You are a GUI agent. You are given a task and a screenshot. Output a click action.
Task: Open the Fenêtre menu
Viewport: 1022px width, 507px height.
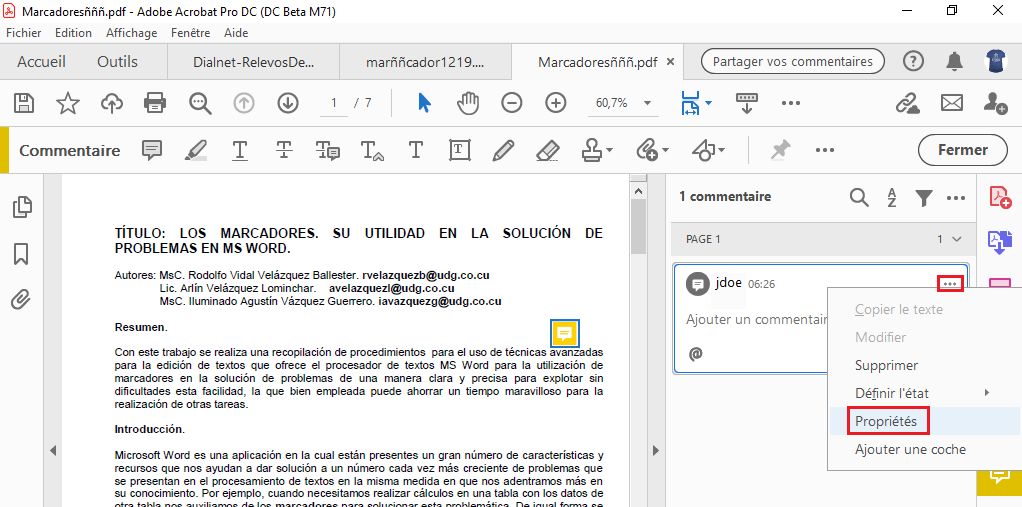190,33
